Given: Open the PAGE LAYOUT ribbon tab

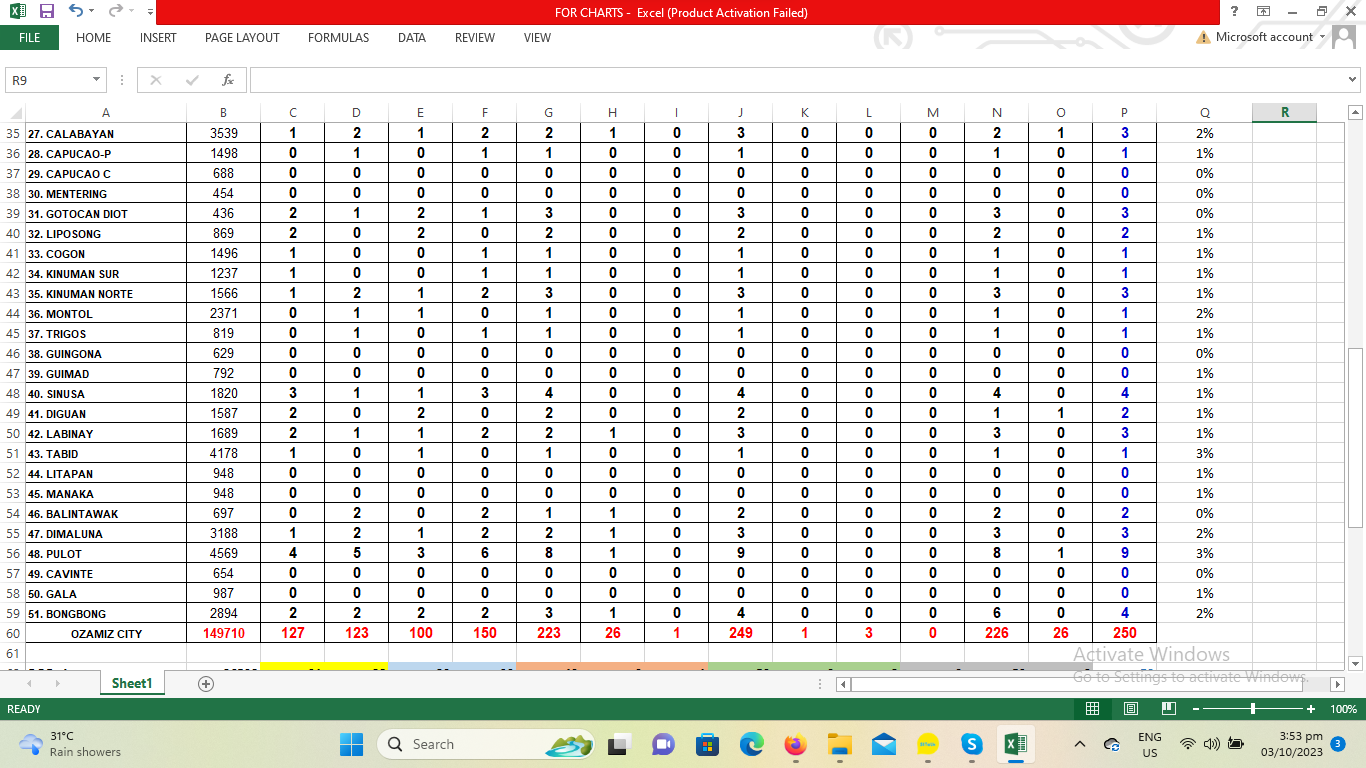Looking at the screenshot, I should 242,38.
